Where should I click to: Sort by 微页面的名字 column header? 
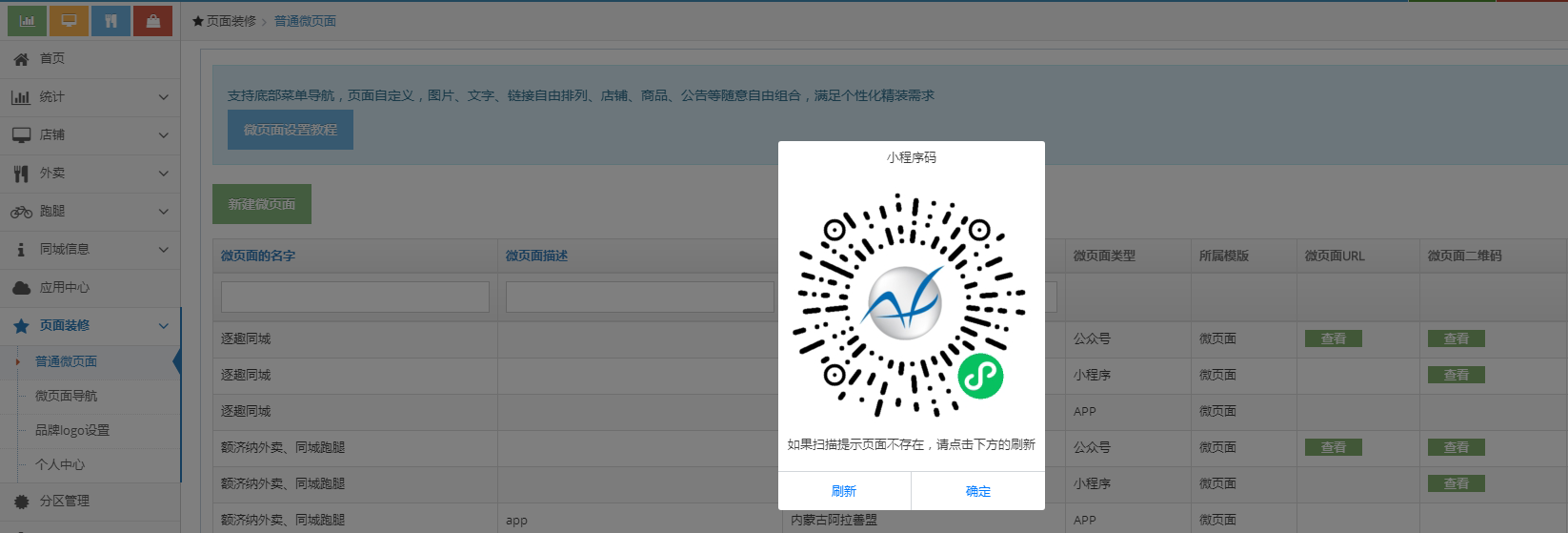click(258, 256)
